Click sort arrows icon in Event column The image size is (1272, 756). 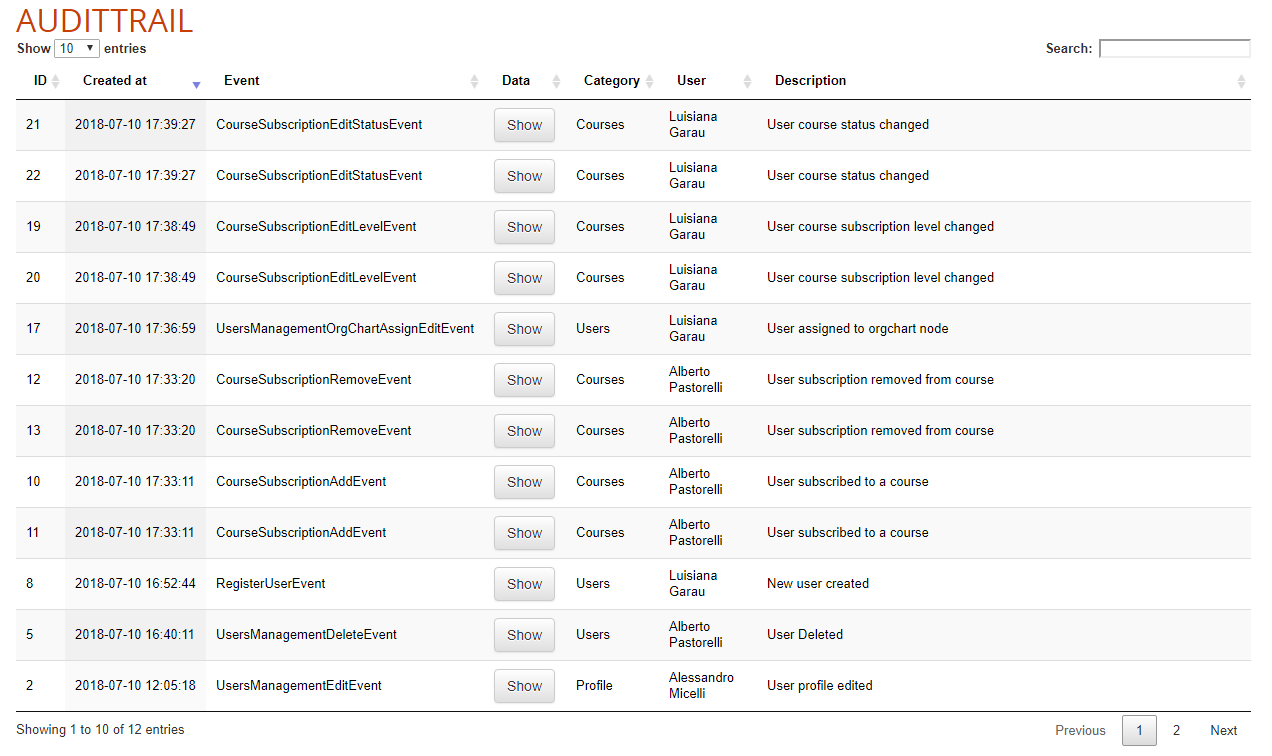click(475, 81)
